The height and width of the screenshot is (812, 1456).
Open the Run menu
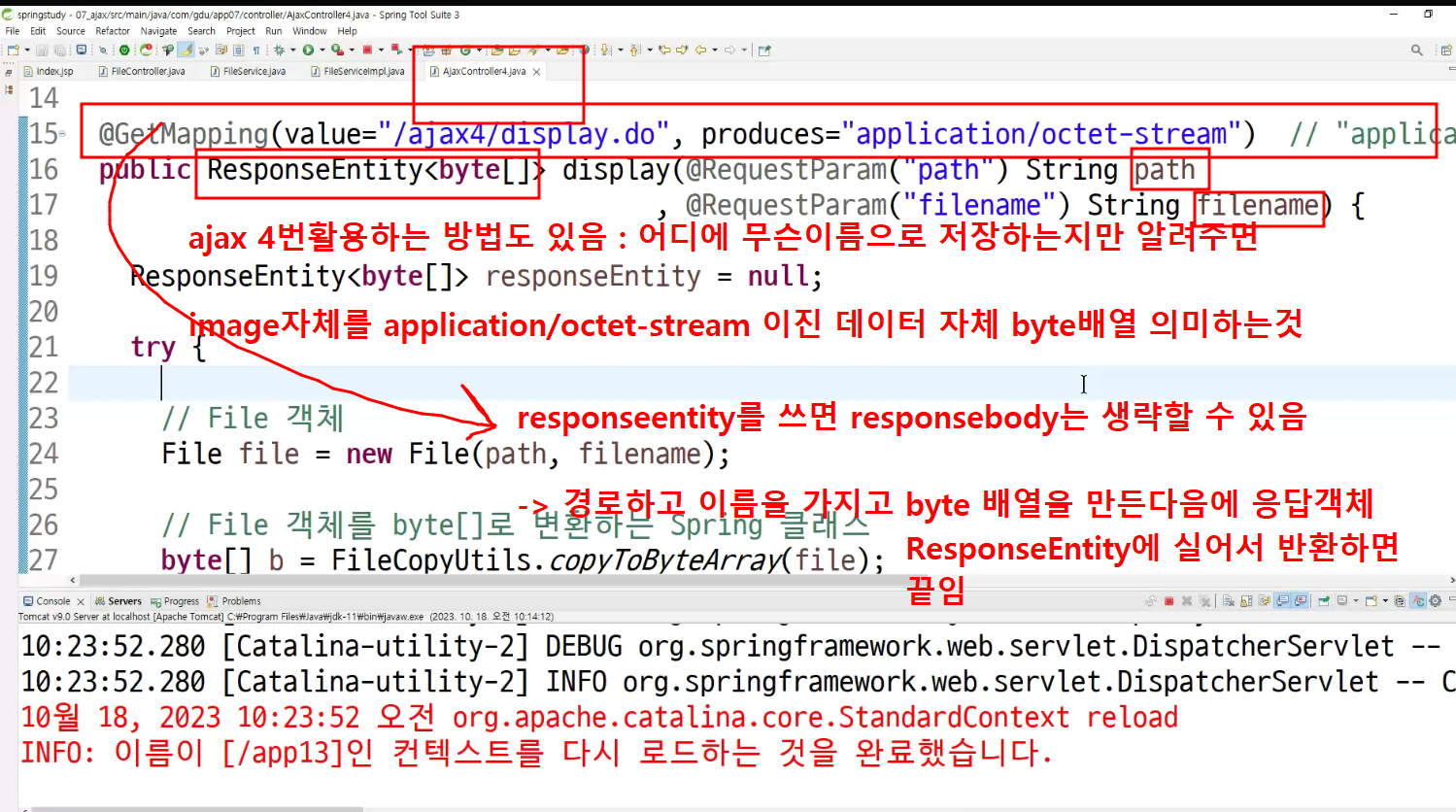[x=274, y=31]
